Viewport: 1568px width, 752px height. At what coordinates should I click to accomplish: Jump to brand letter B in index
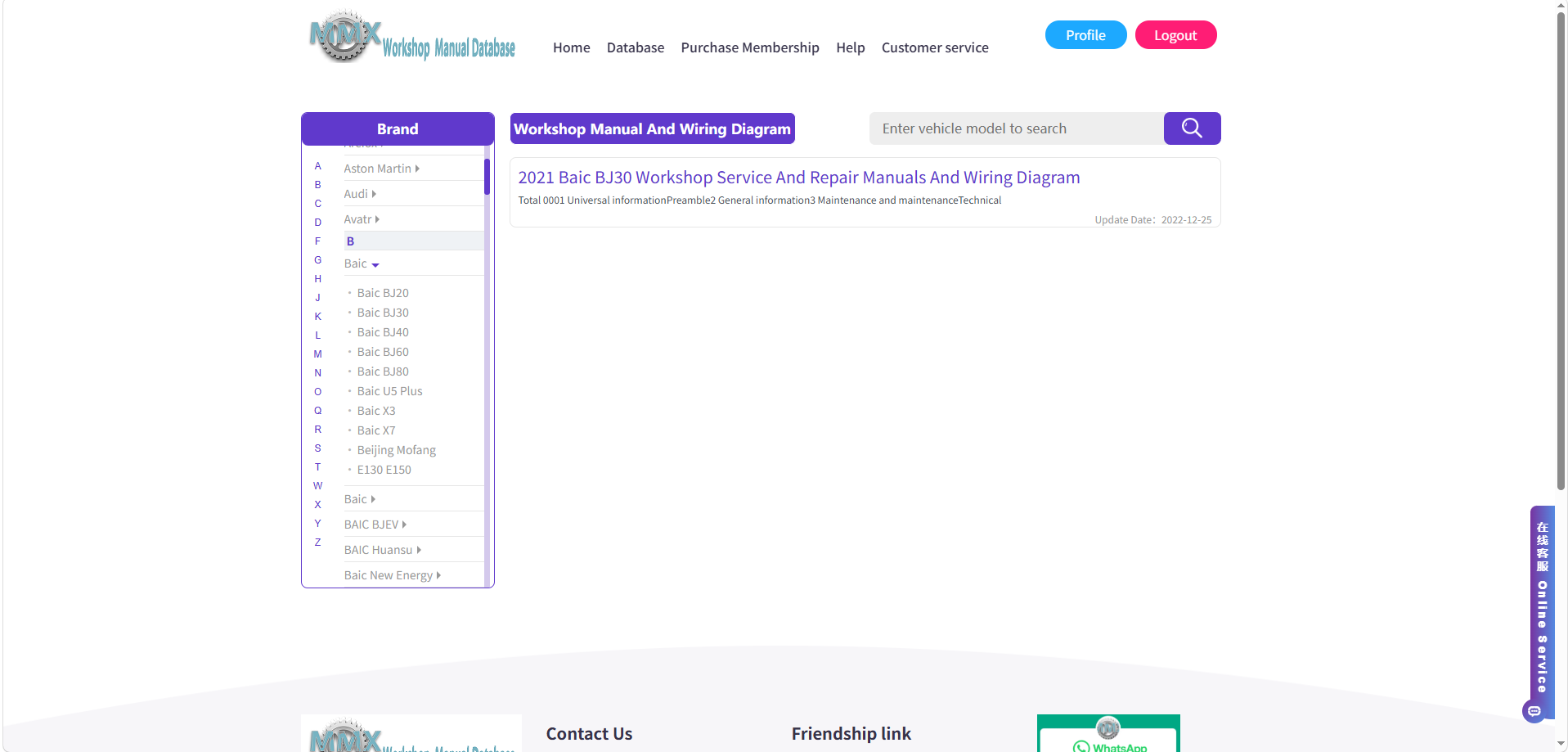point(318,185)
